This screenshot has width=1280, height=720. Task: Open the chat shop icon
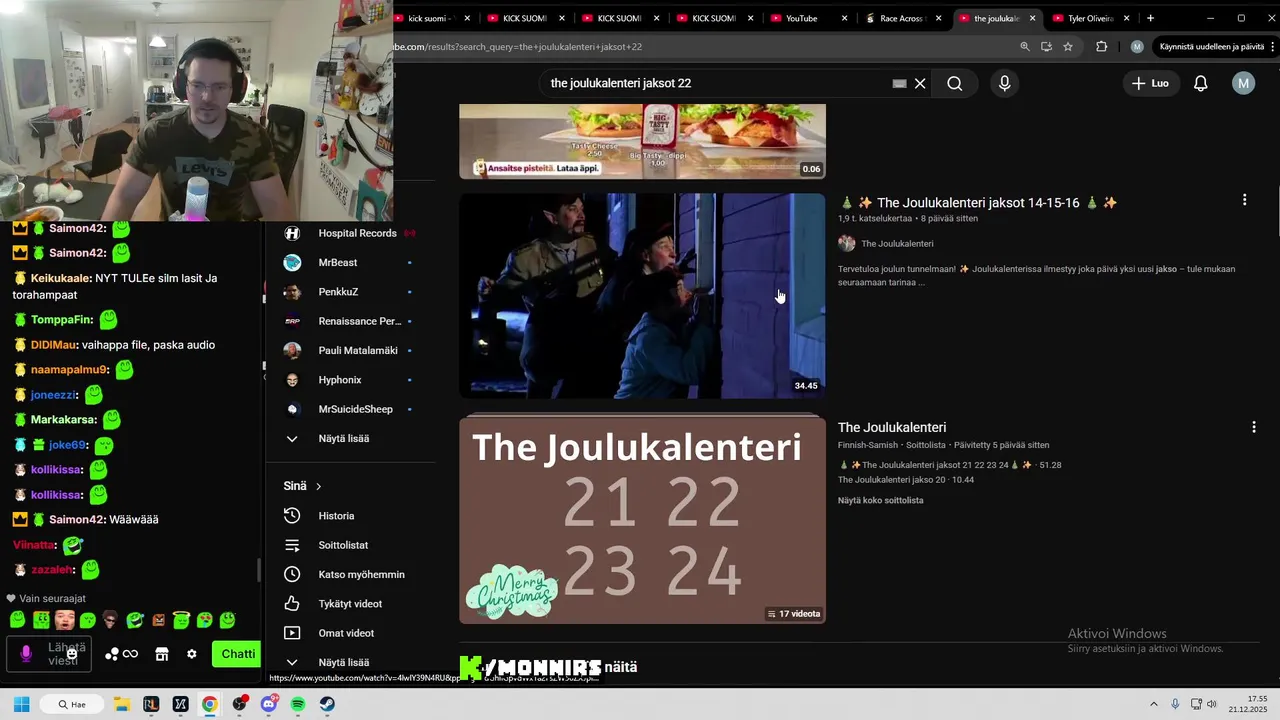(161, 654)
